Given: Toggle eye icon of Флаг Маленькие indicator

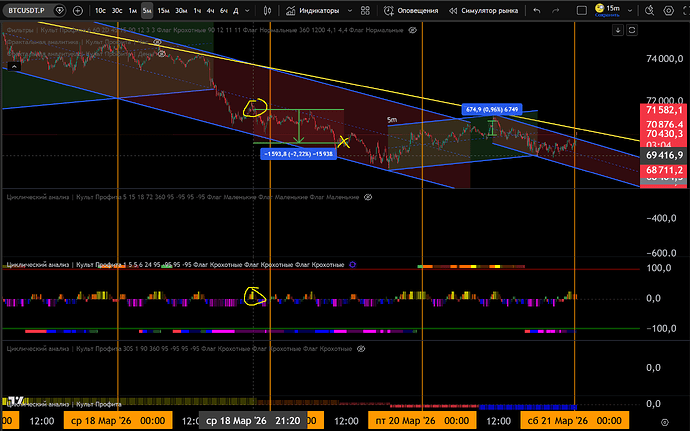Looking at the screenshot, I should point(367,197).
